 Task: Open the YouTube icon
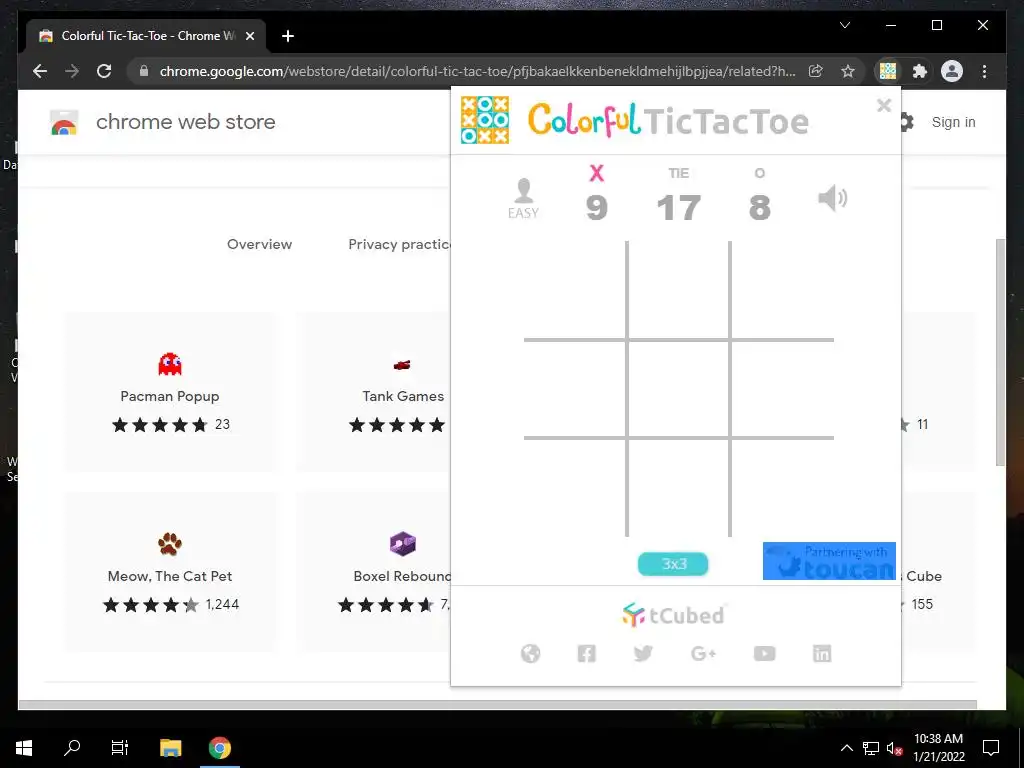tap(764, 653)
